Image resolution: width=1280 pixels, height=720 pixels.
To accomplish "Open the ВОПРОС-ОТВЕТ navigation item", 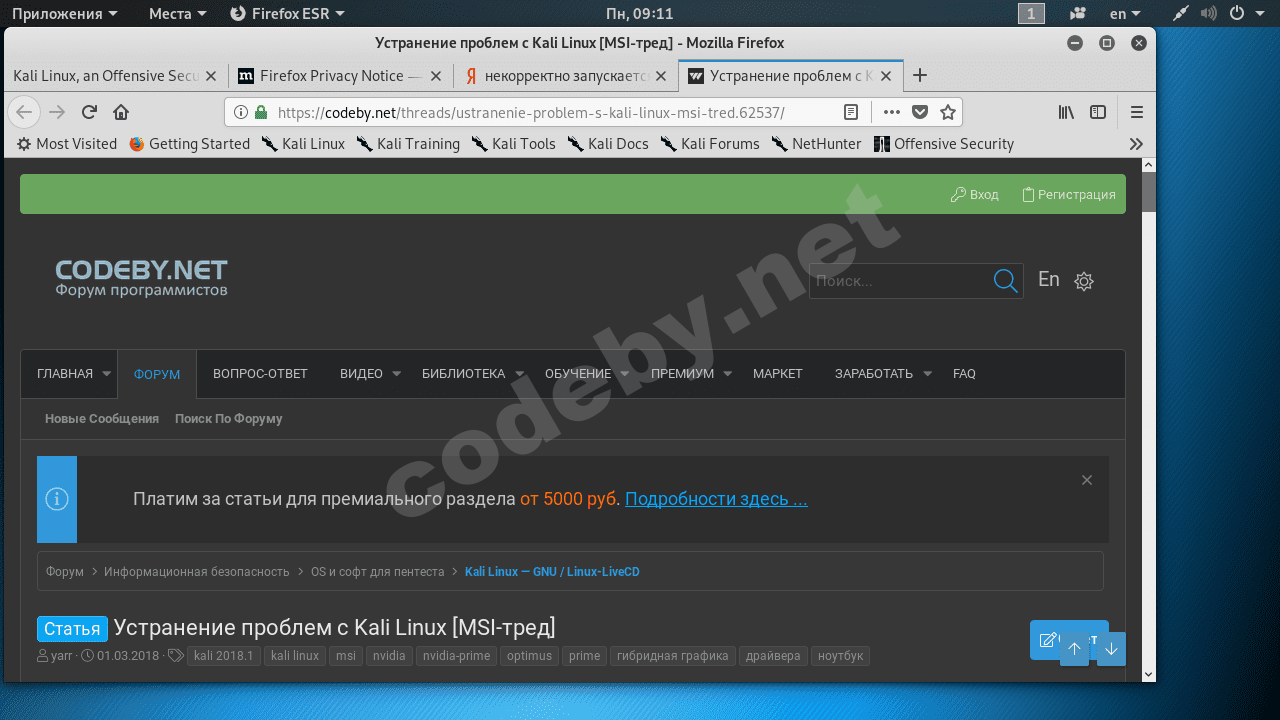I will [x=260, y=374].
